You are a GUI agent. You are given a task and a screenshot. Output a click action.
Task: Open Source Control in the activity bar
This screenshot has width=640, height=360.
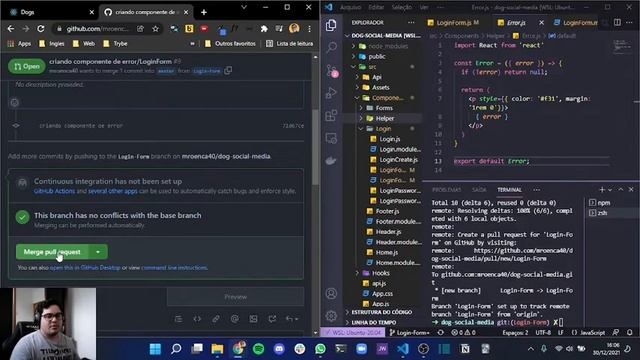tap(332, 71)
